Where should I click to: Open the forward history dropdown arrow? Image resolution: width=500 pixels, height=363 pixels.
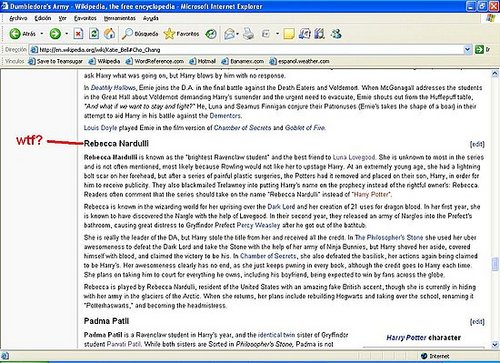tap(67, 34)
